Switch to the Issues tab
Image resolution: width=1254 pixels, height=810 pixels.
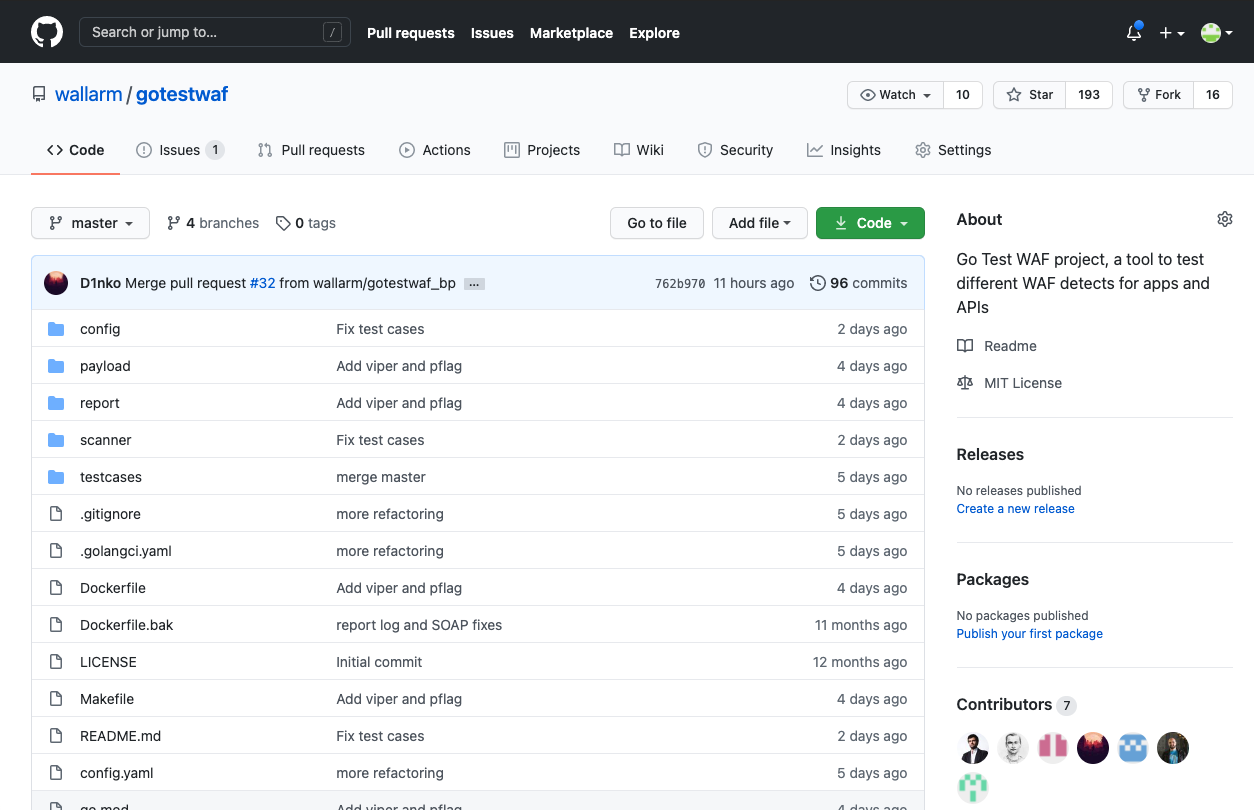[180, 150]
